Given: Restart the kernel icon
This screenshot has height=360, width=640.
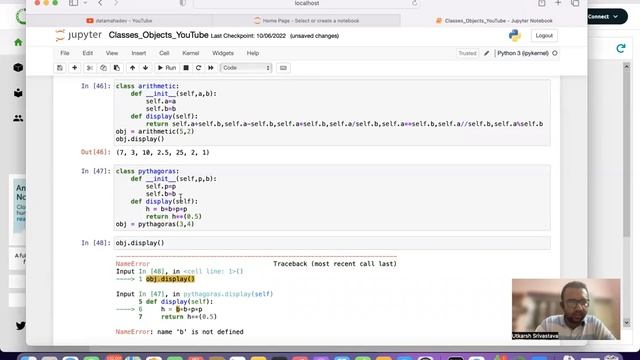Looking at the screenshot, I should pyautogui.click(x=198, y=68).
